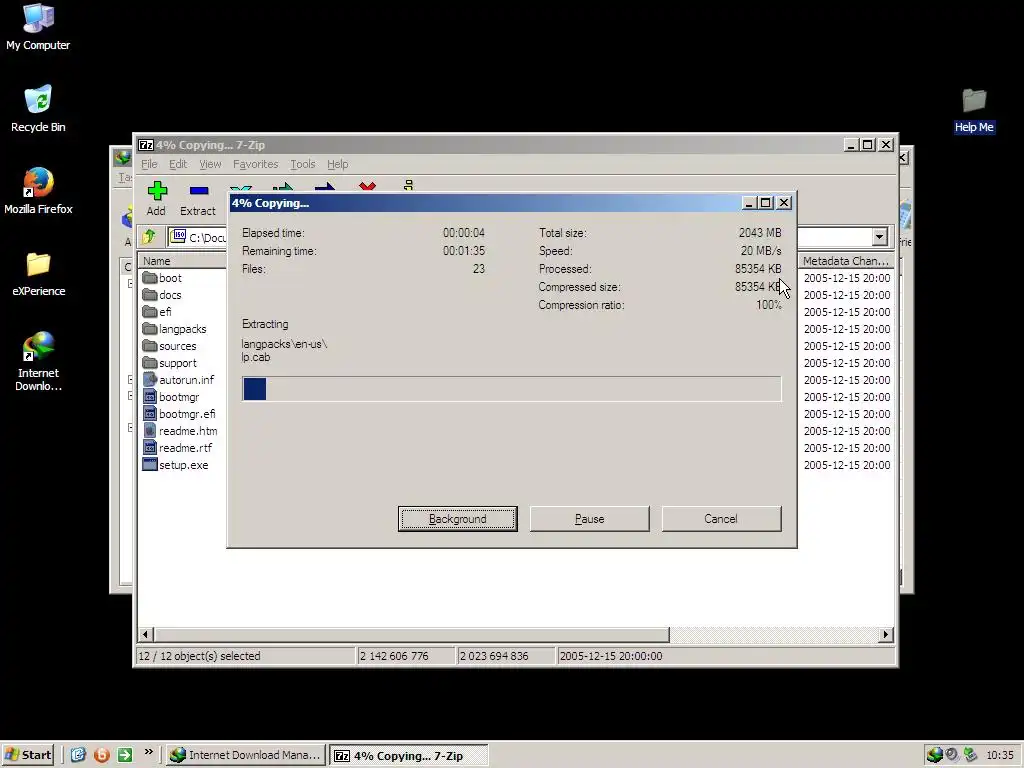The image size is (1024, 768).
Task: Select the readme.htm file
Action: (180, 431)
